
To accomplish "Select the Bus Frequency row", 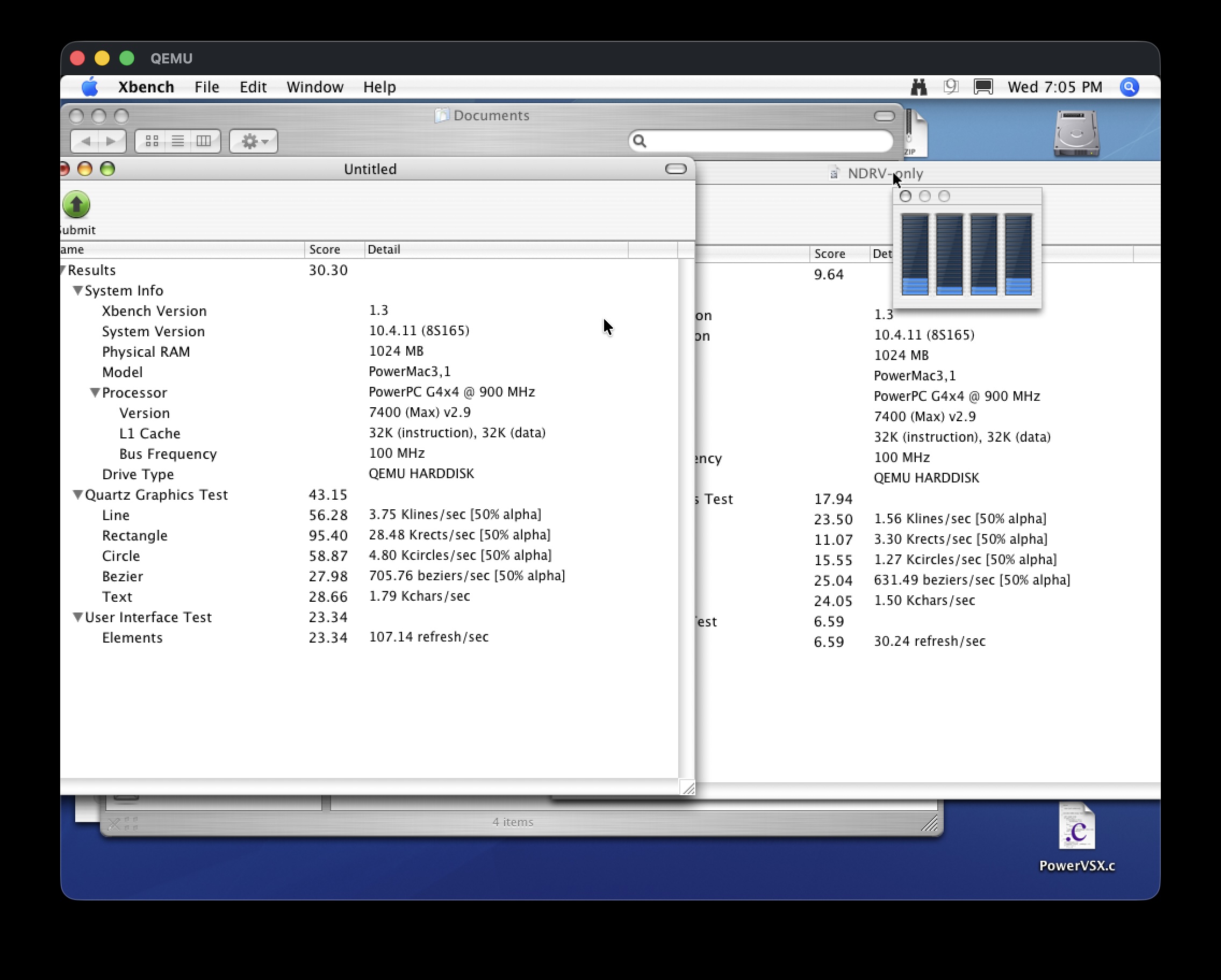I will [x=369, y=453].
